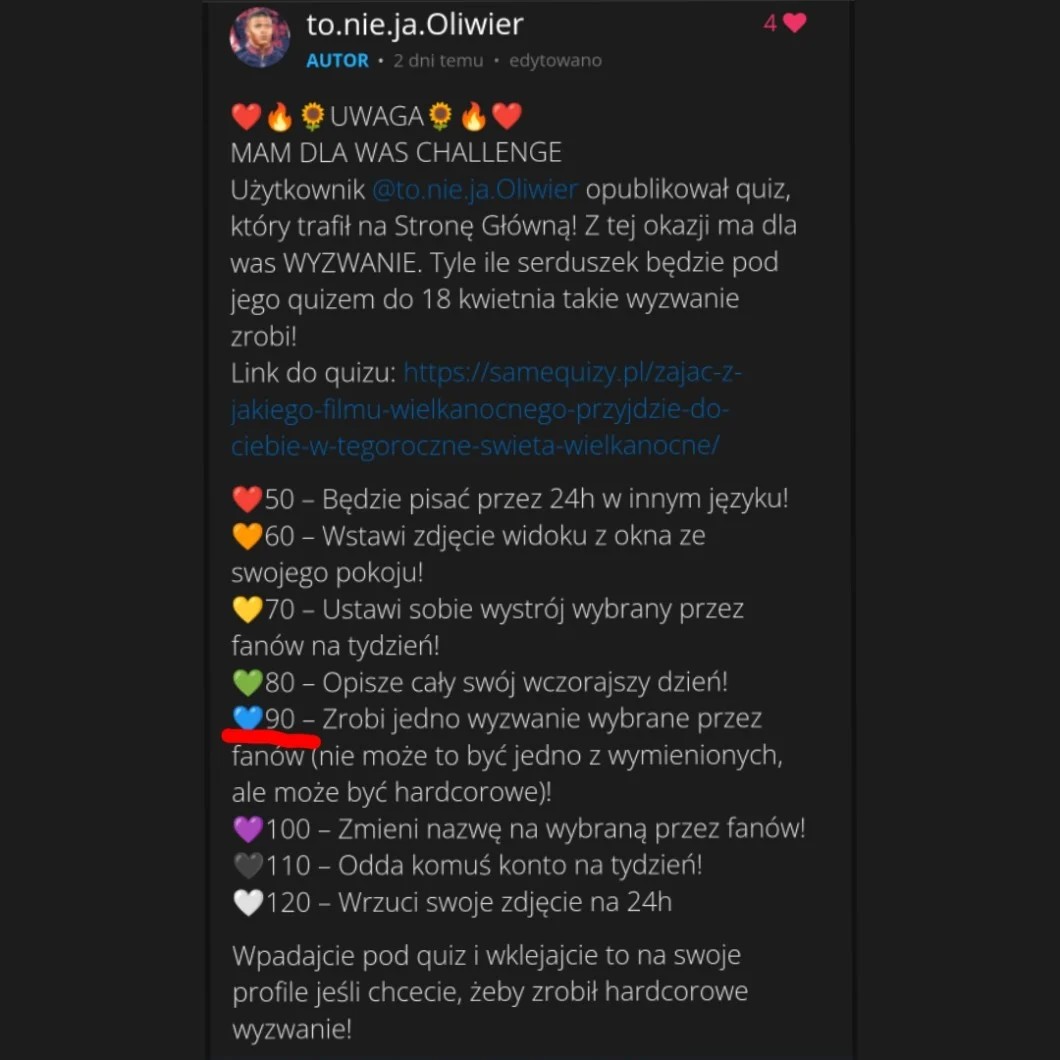
Task: Click the green heart emoji beside 80
Action: point(246,683)
